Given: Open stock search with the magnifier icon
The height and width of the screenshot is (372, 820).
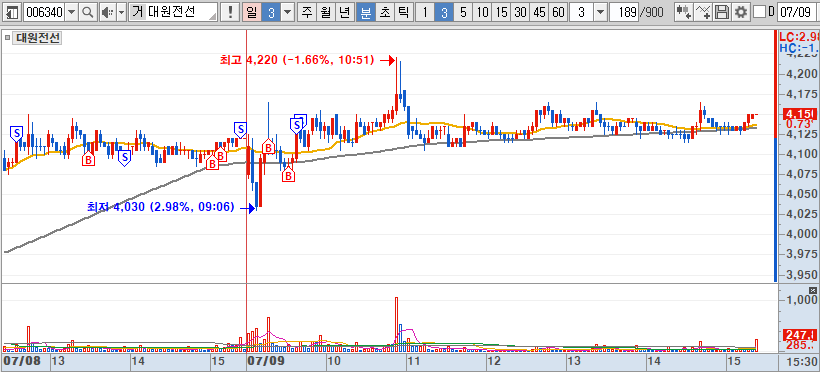Looking at the screenshot, I should 87,12.
